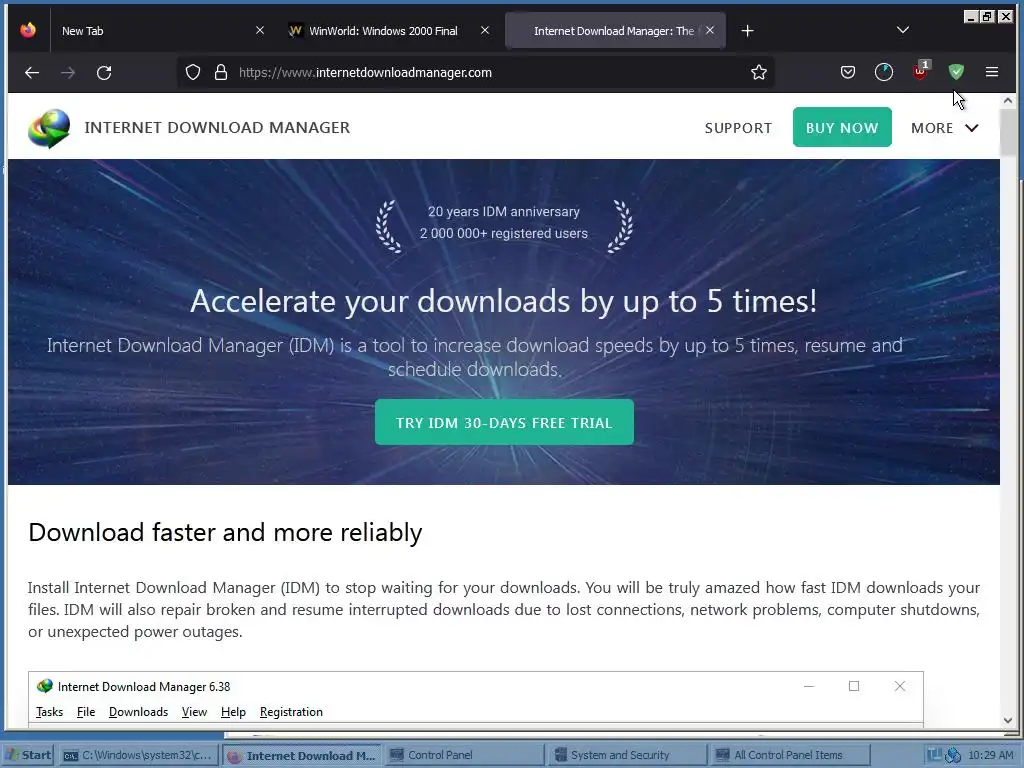The height and width of the screenshot is (768, 1024).
Task: Click the vertical scrollbar thumb
Action: coord(1007,133)
